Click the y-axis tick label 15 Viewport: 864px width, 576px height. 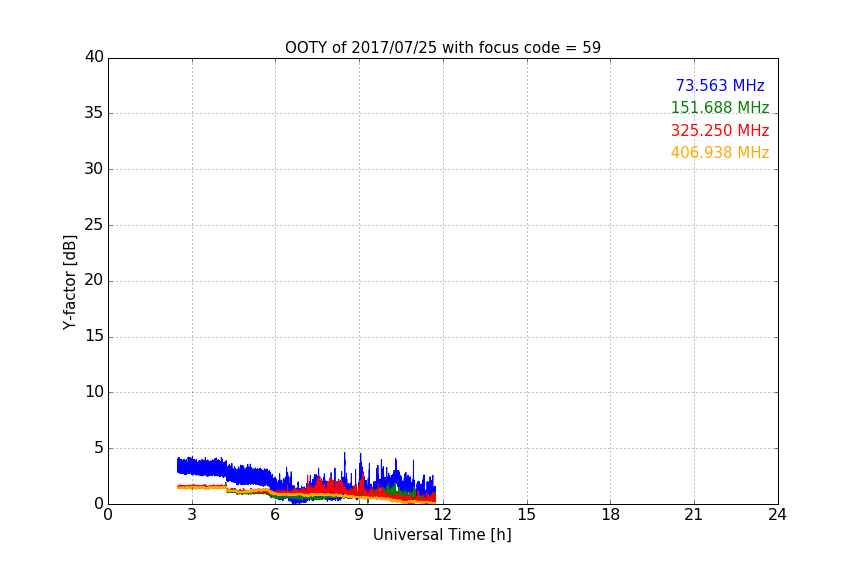click(94, 336)
